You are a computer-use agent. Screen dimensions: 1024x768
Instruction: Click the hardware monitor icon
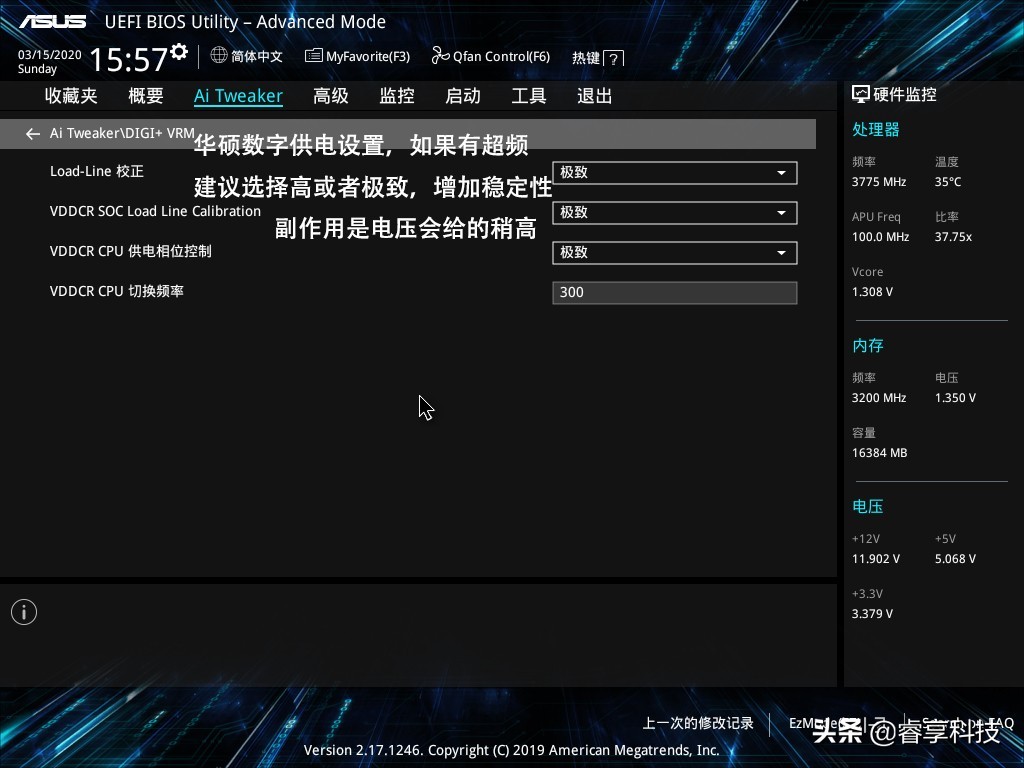[861, 94]
